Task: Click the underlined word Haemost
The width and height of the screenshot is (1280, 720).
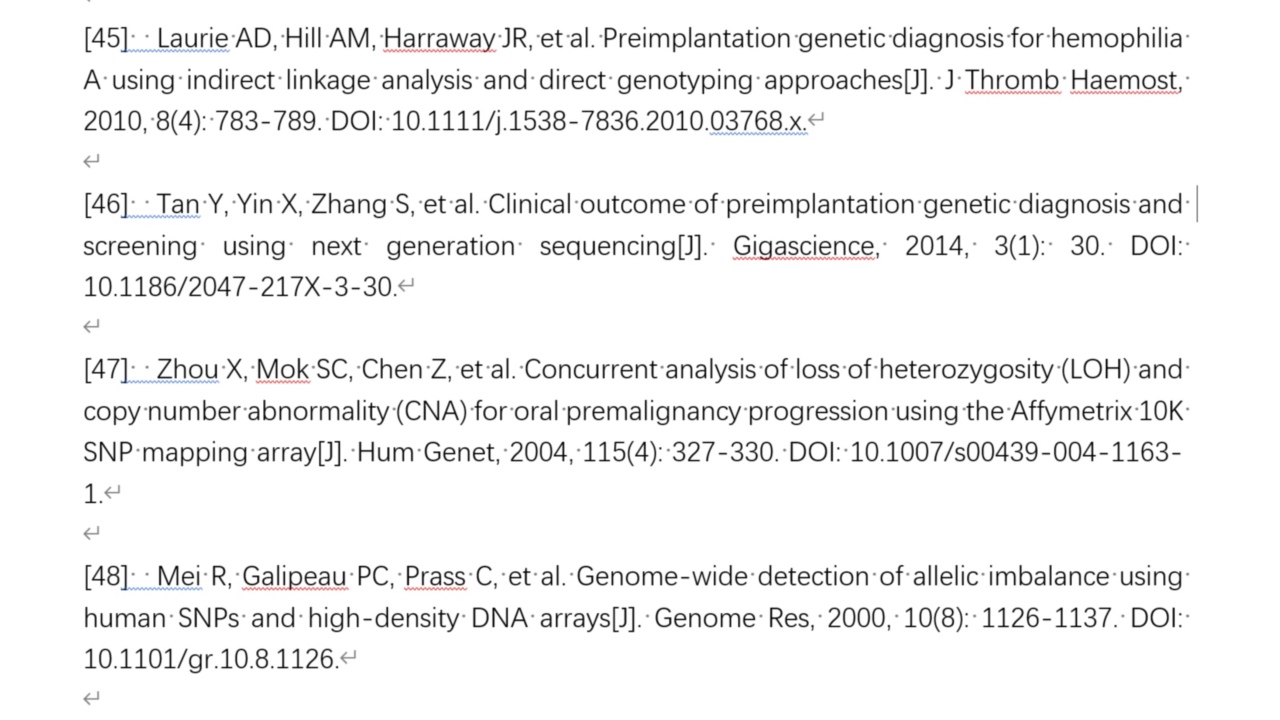Action: (1124, 80)
